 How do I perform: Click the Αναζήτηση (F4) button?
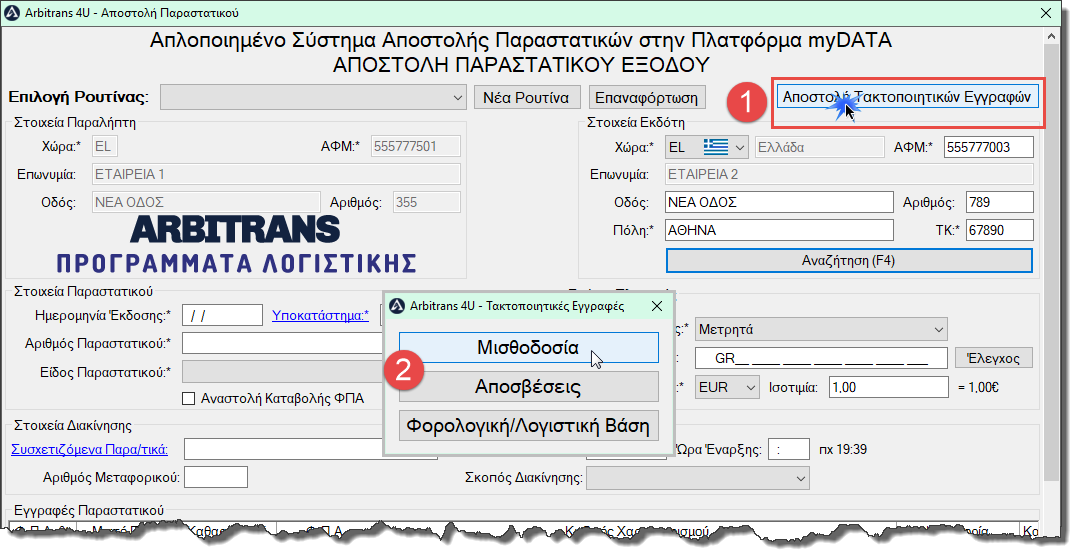pyautogui.click(x=849, y=261)
